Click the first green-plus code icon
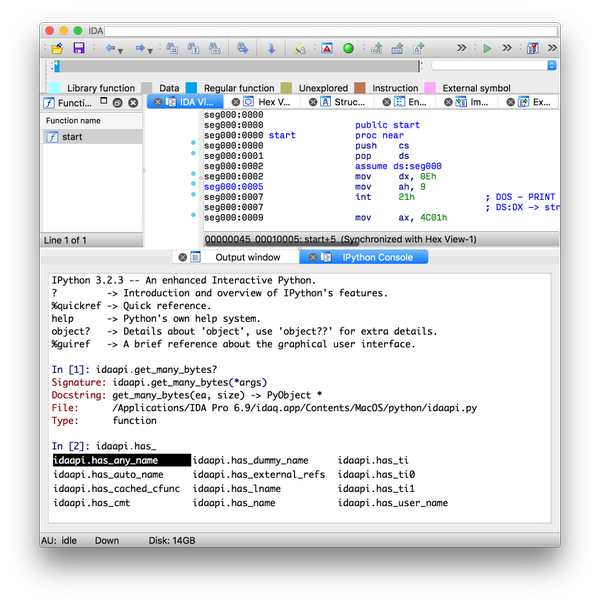 coord(376,48)
